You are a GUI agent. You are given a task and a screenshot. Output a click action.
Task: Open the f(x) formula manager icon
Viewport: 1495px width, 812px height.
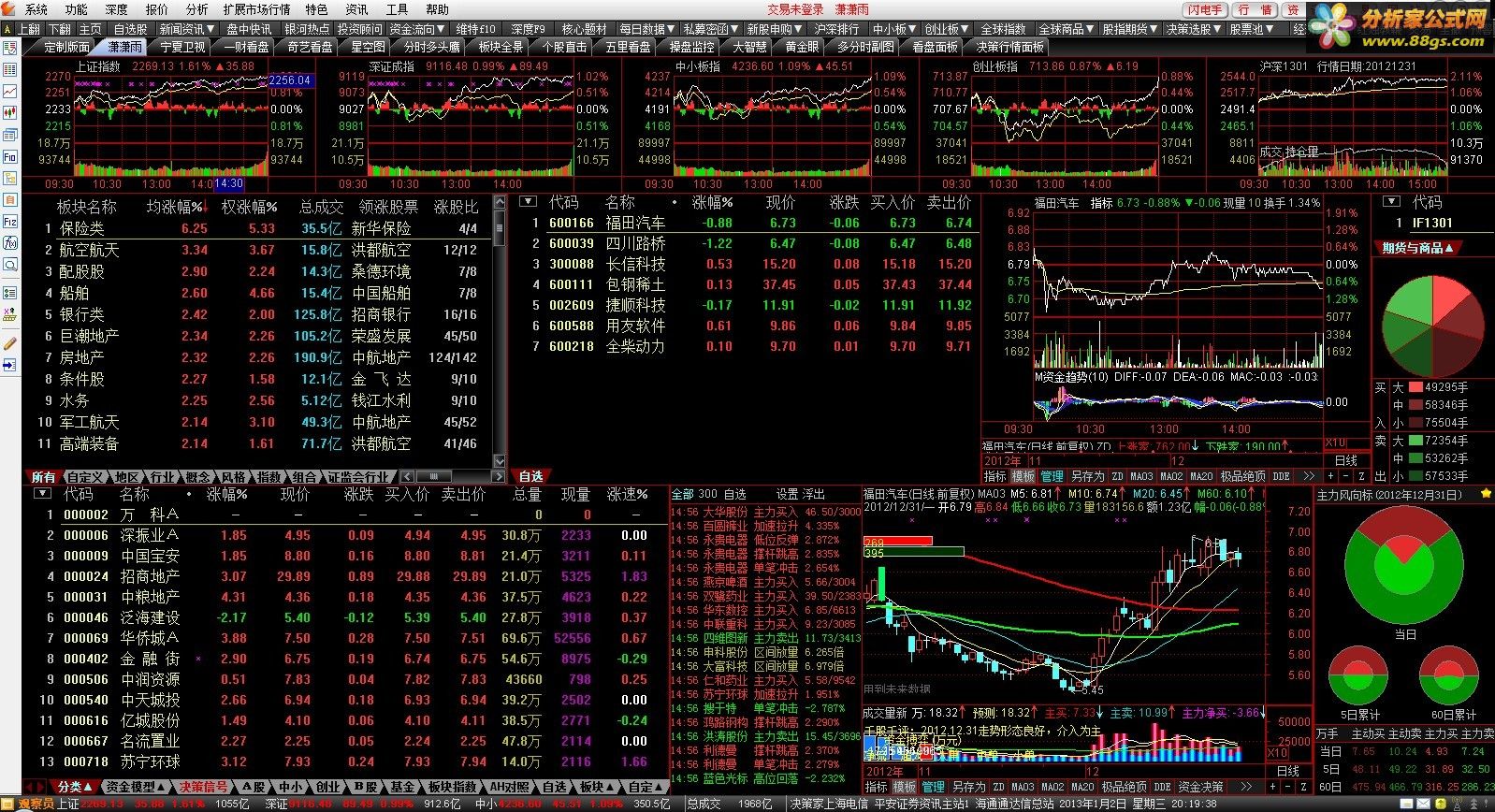tap(9, 243)
